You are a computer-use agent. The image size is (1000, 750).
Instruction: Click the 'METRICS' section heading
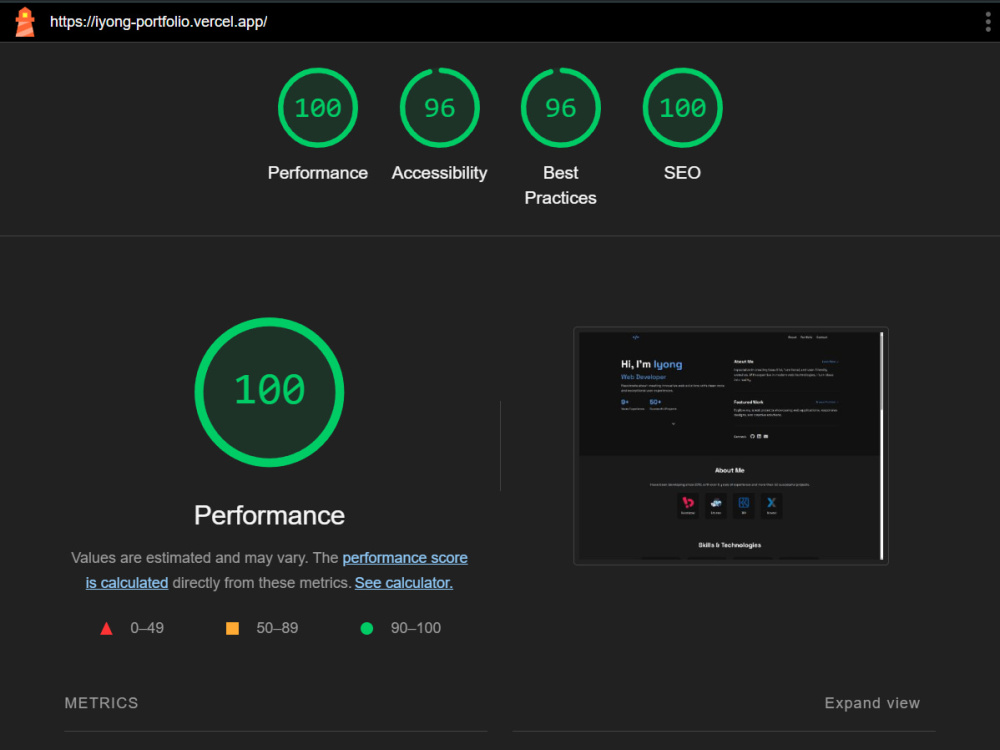pos(101,703)
